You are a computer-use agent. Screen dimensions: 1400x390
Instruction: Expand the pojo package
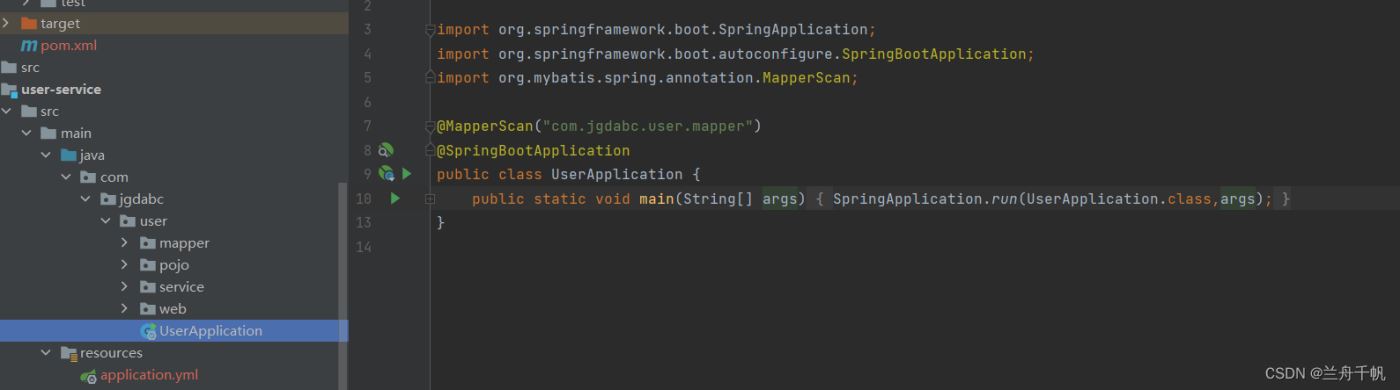pos(125,265)
